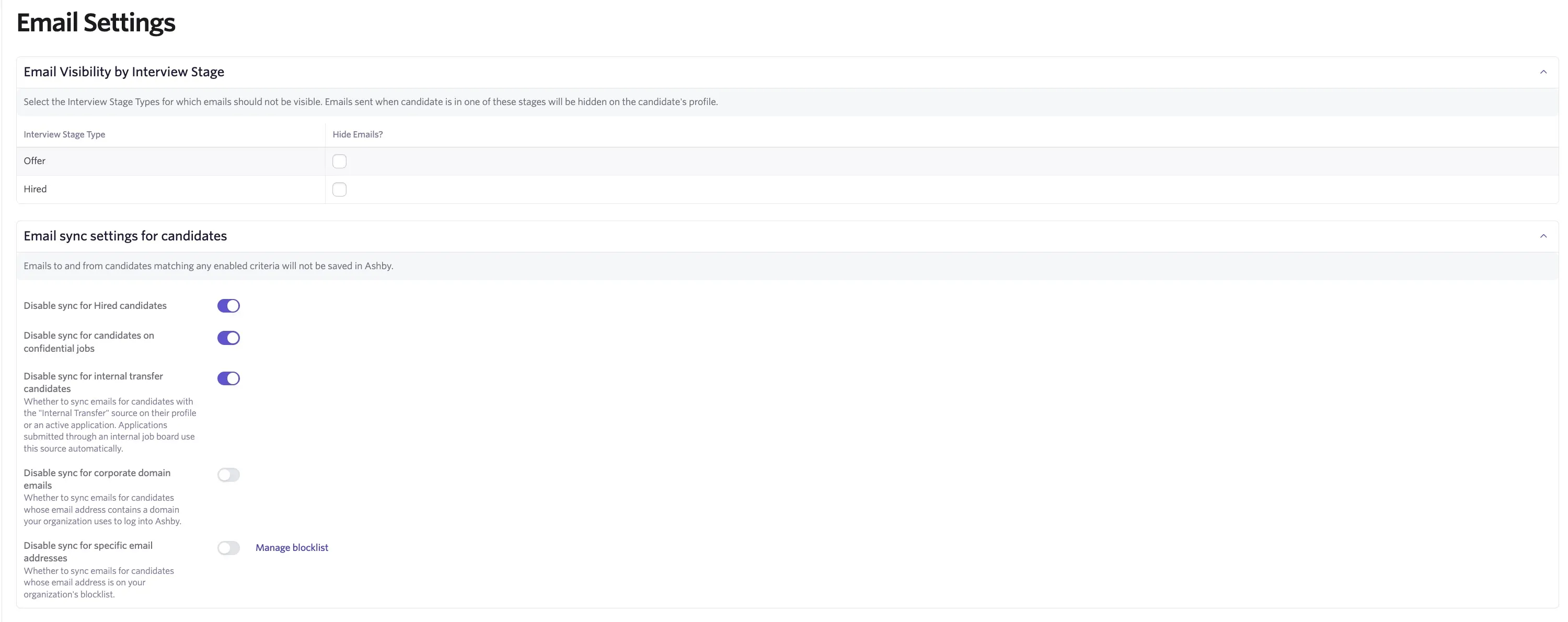
Task: Click 'Disable sync for specific email addresses' label
Action: [x=88, y=551]
